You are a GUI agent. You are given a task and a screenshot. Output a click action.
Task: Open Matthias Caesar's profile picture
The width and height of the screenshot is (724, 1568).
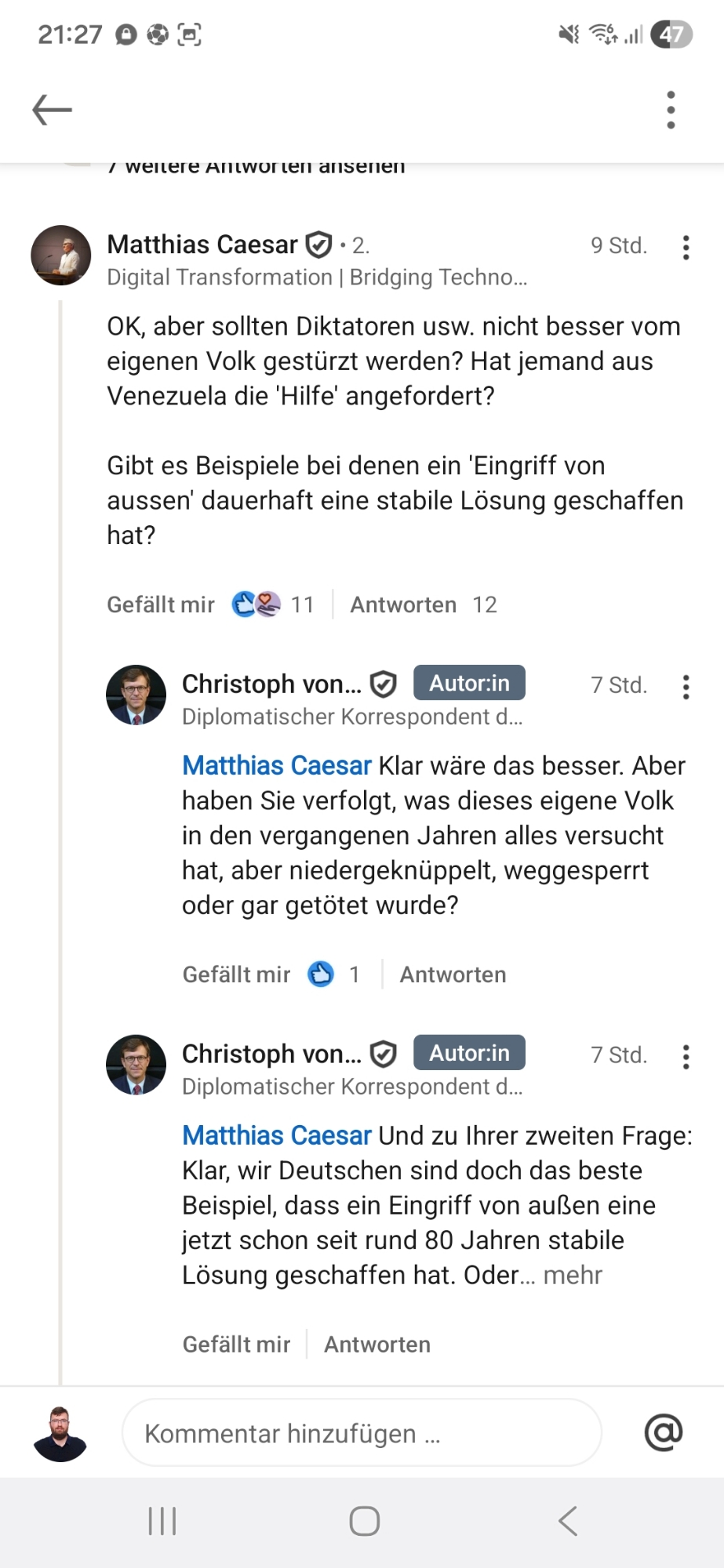click(61, 256)
